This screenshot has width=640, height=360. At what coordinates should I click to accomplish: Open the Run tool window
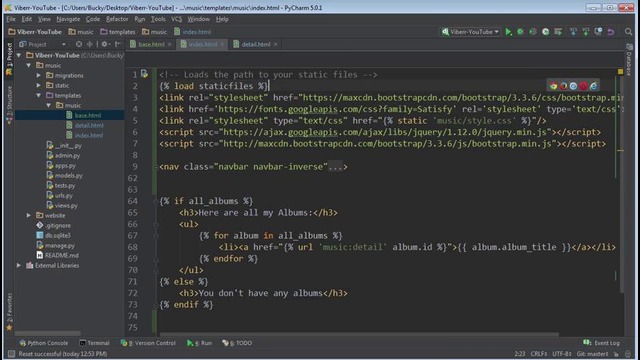[x=199, y=343]
